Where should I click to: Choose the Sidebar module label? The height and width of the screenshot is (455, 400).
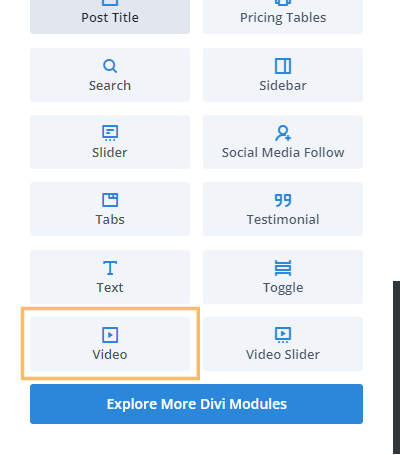click(x=283, y=86)
